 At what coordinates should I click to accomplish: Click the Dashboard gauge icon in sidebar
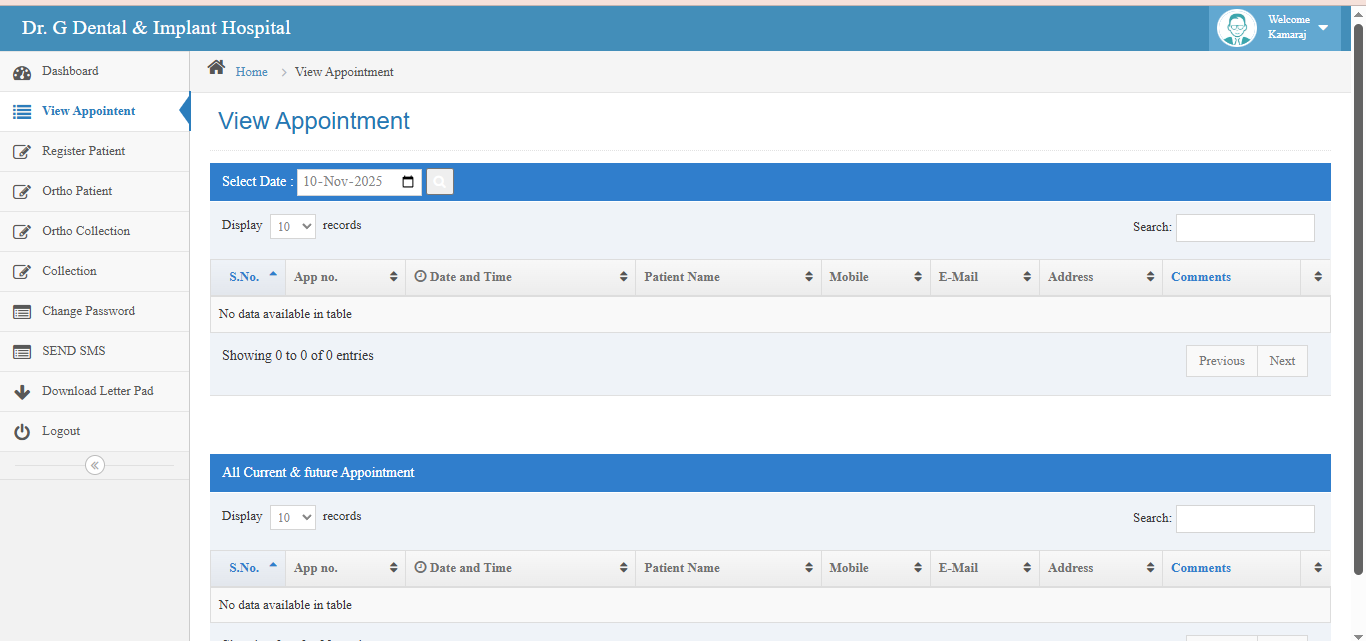21,72
